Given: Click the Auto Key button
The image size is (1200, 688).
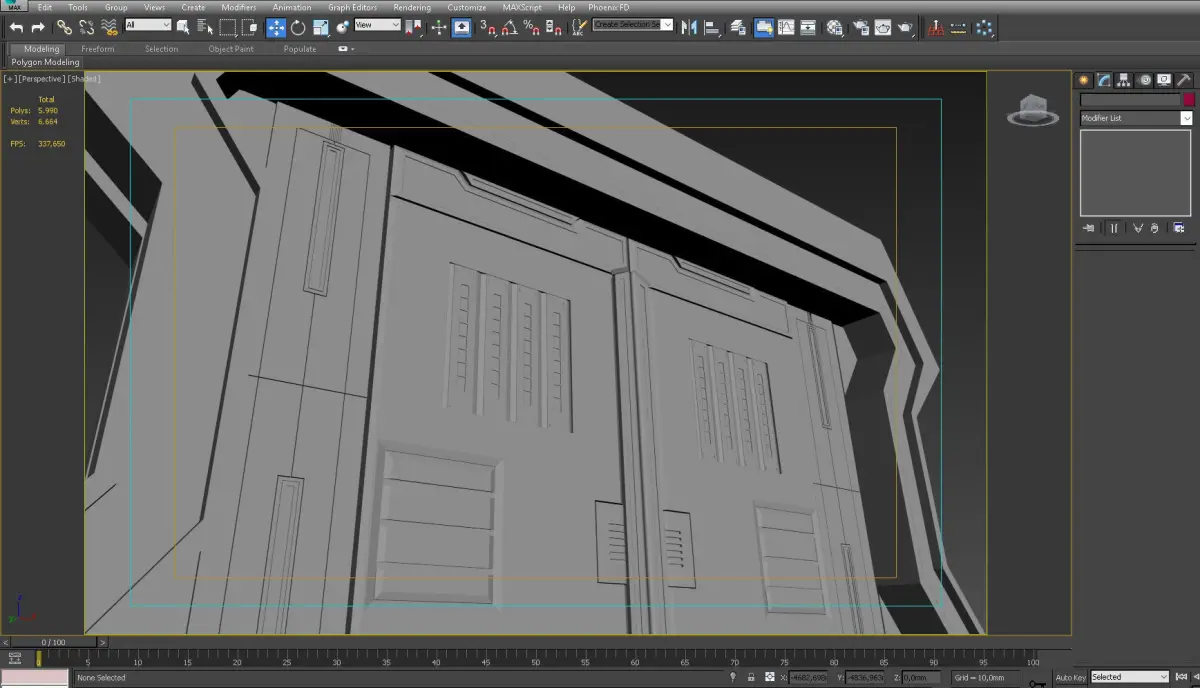Looking at the screenshot, I should coord(1070,677).
